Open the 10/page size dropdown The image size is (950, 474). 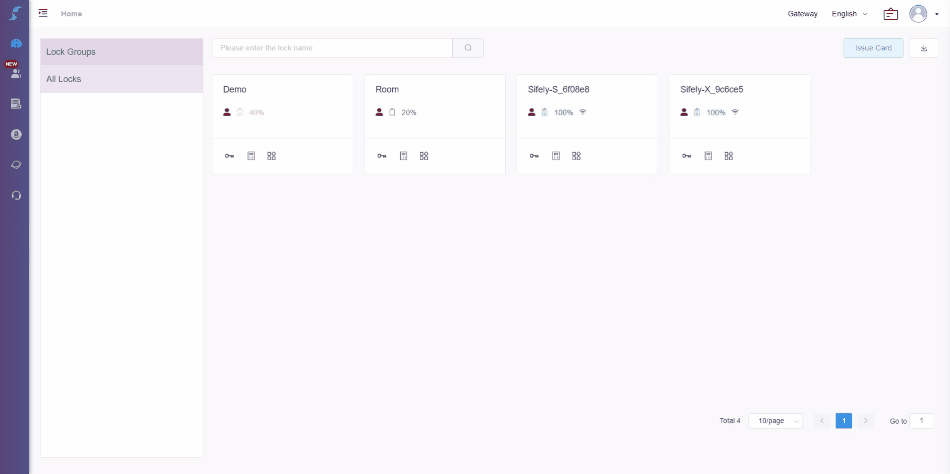776,421
